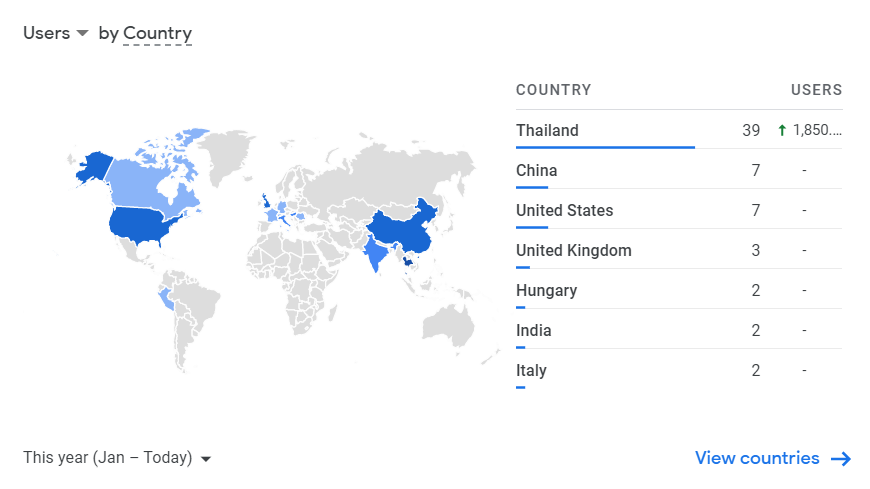Click the green up arrow next to Thailand

pyautogui.click(x=782, y=130)
